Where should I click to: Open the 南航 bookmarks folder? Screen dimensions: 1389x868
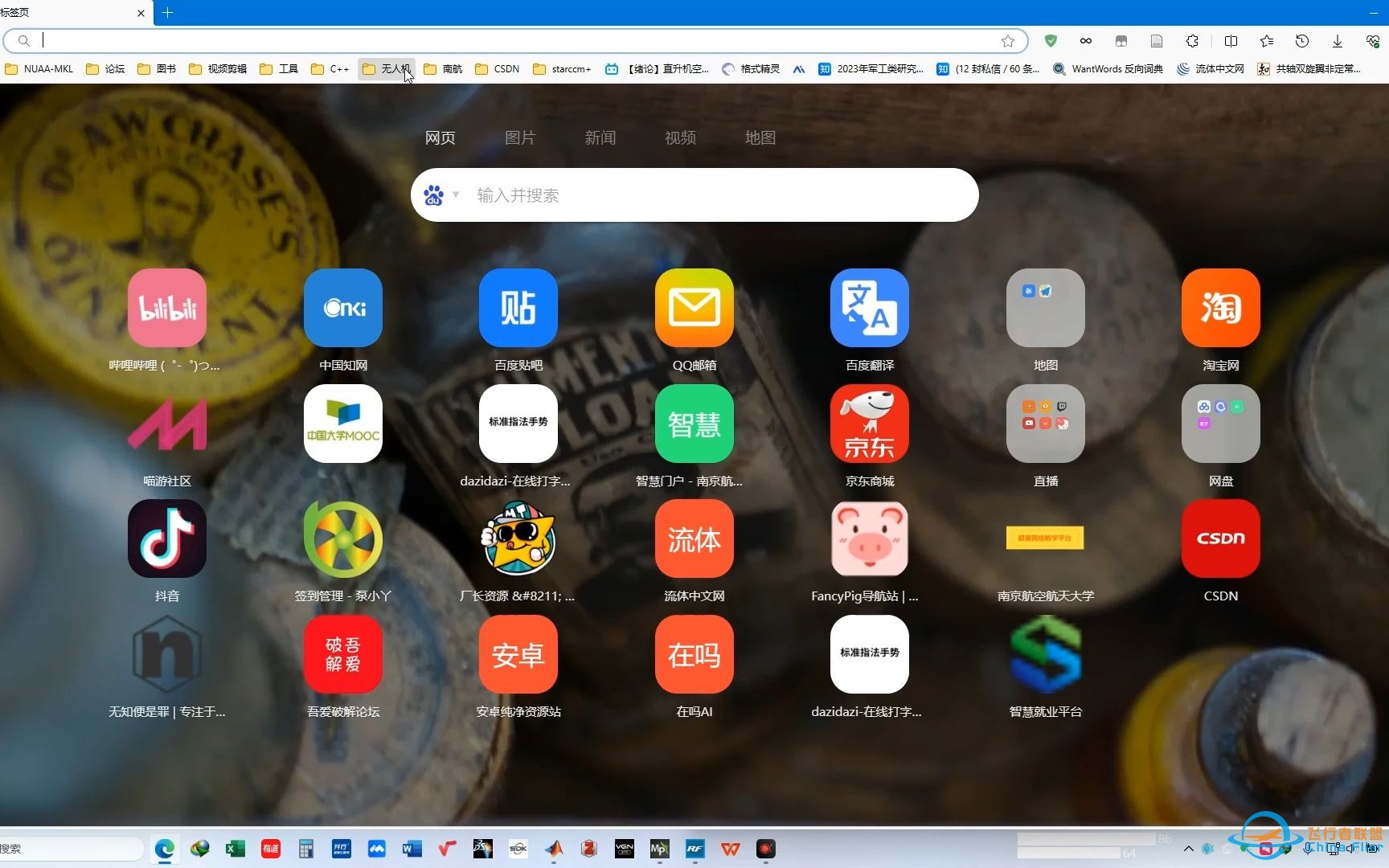(x=444, y=69)
